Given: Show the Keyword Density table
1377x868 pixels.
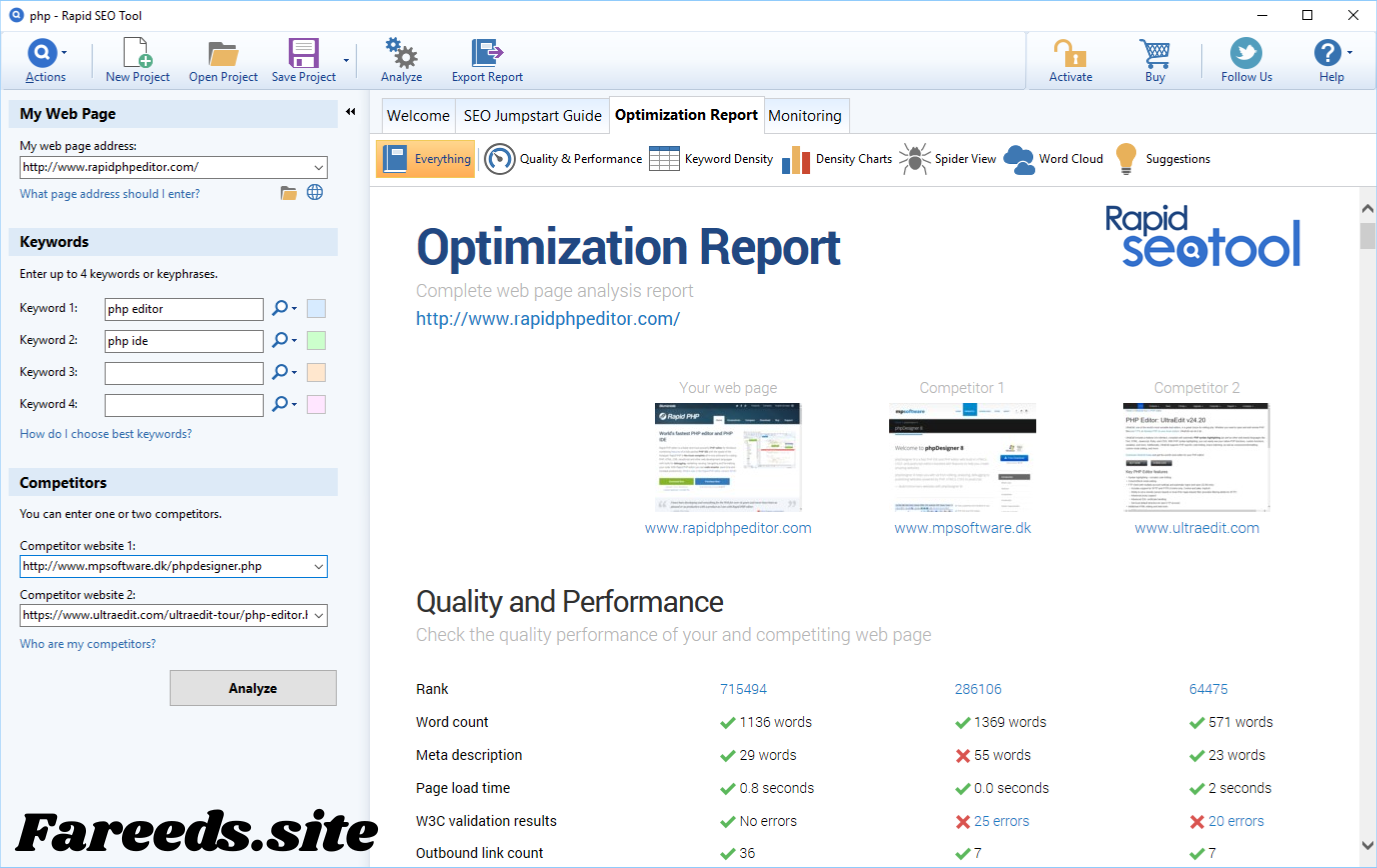Looking at the screenshot, I should 711,159.
